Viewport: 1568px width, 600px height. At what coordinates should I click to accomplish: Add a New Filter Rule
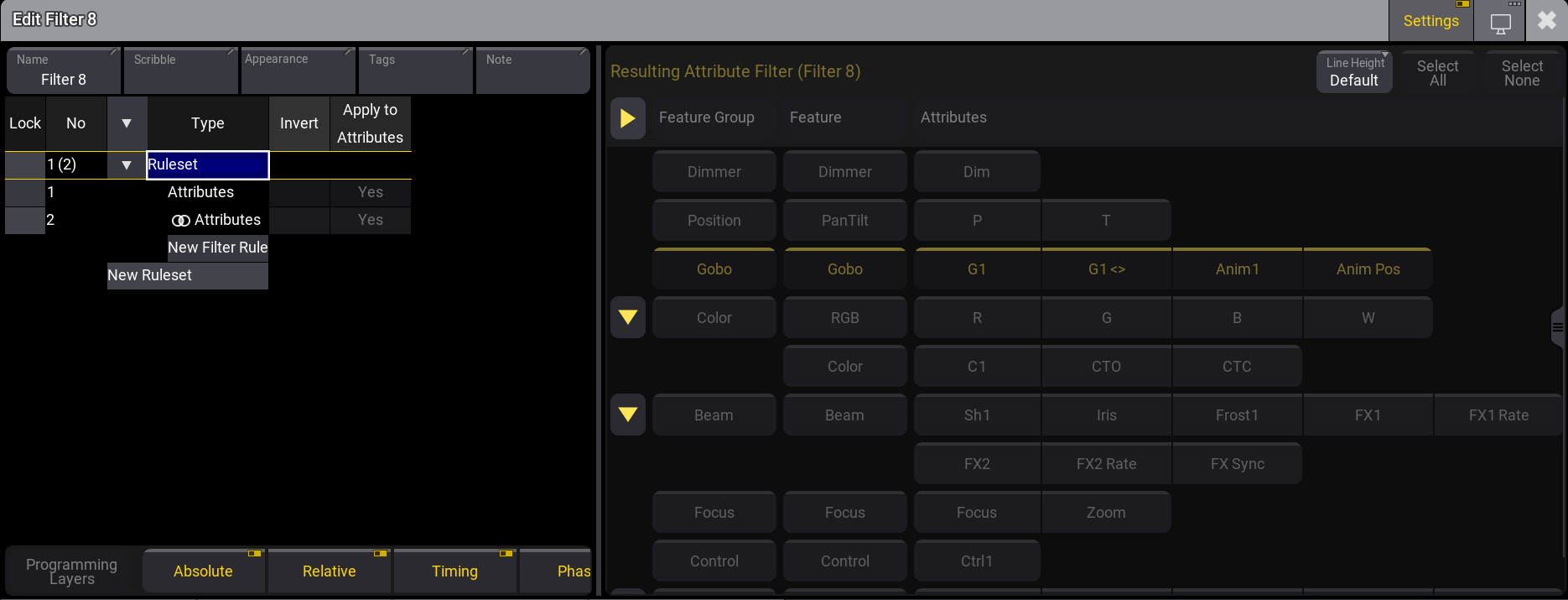click(217, 248)
